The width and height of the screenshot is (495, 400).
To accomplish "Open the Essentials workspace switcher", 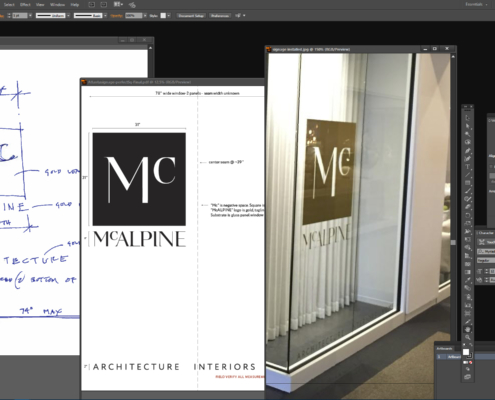I will (x=477, y=5).
